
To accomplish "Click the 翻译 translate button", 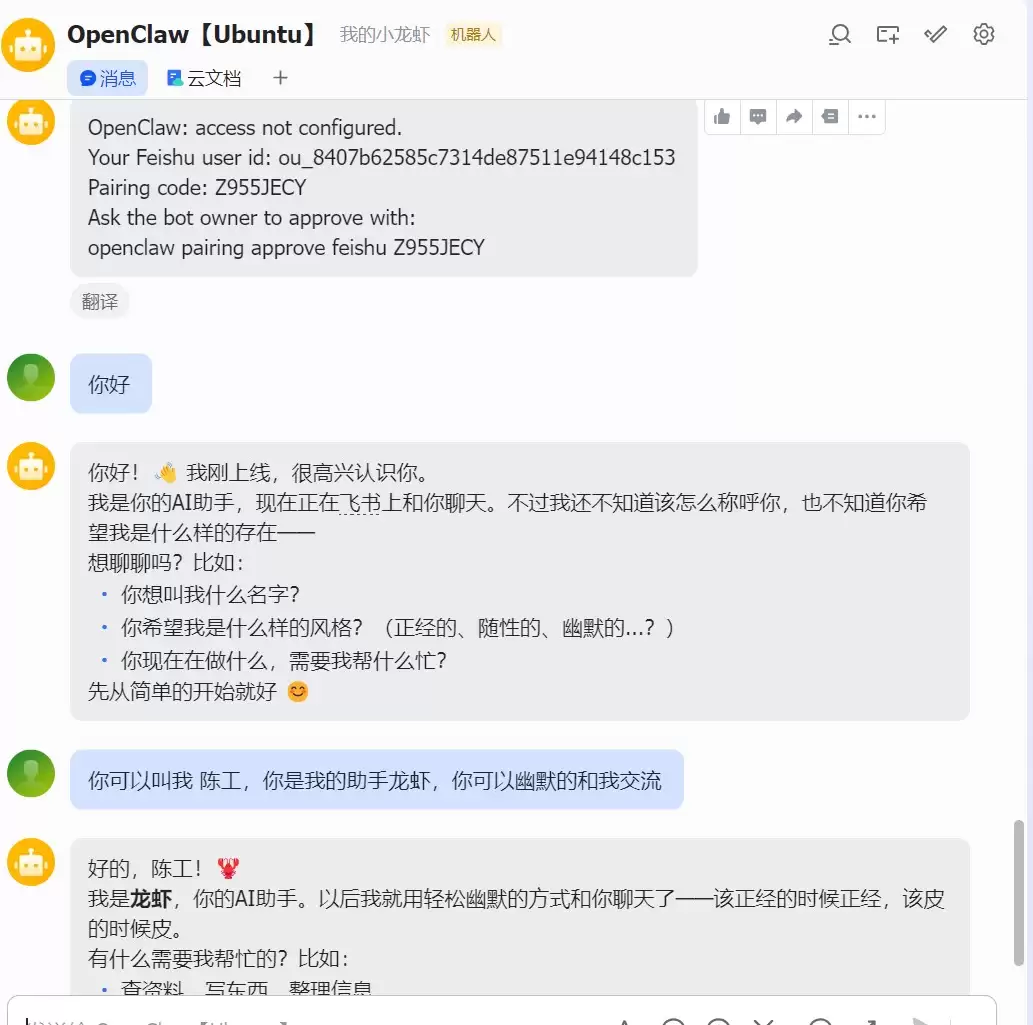I will (x=99, y=302).
